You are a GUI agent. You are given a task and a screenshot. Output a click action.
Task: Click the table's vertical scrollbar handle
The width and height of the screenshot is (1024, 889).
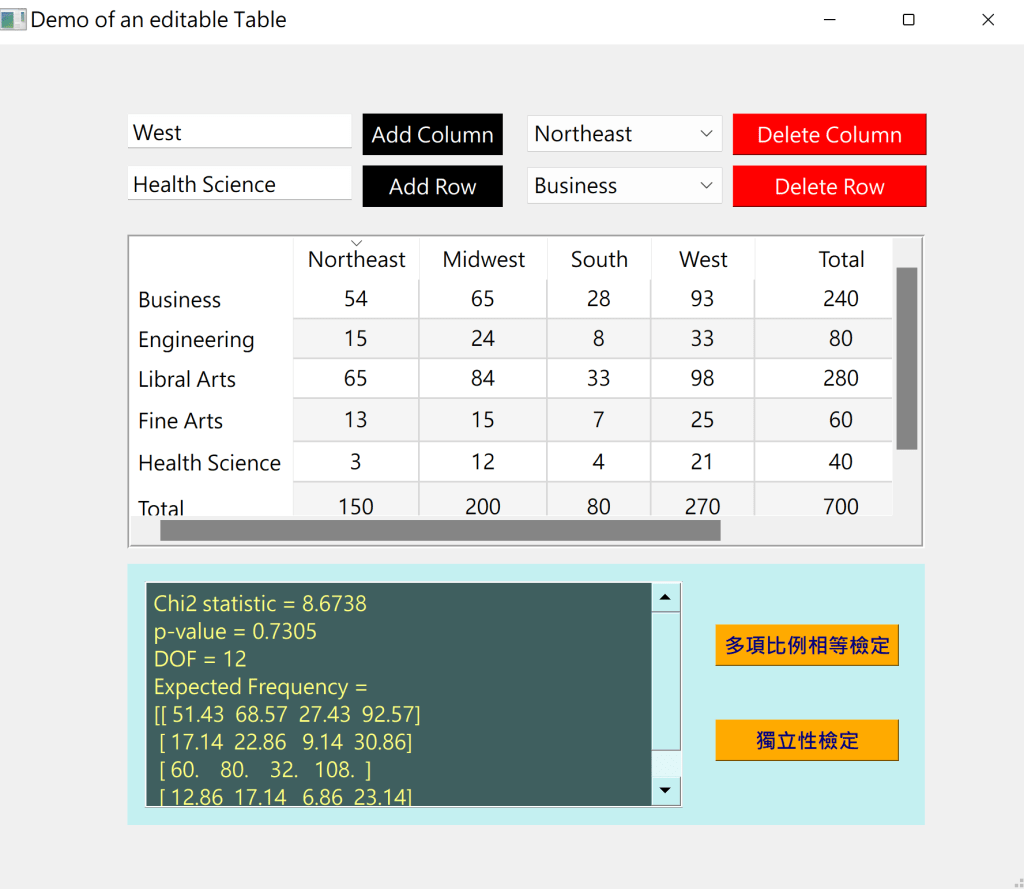(906, 358)
